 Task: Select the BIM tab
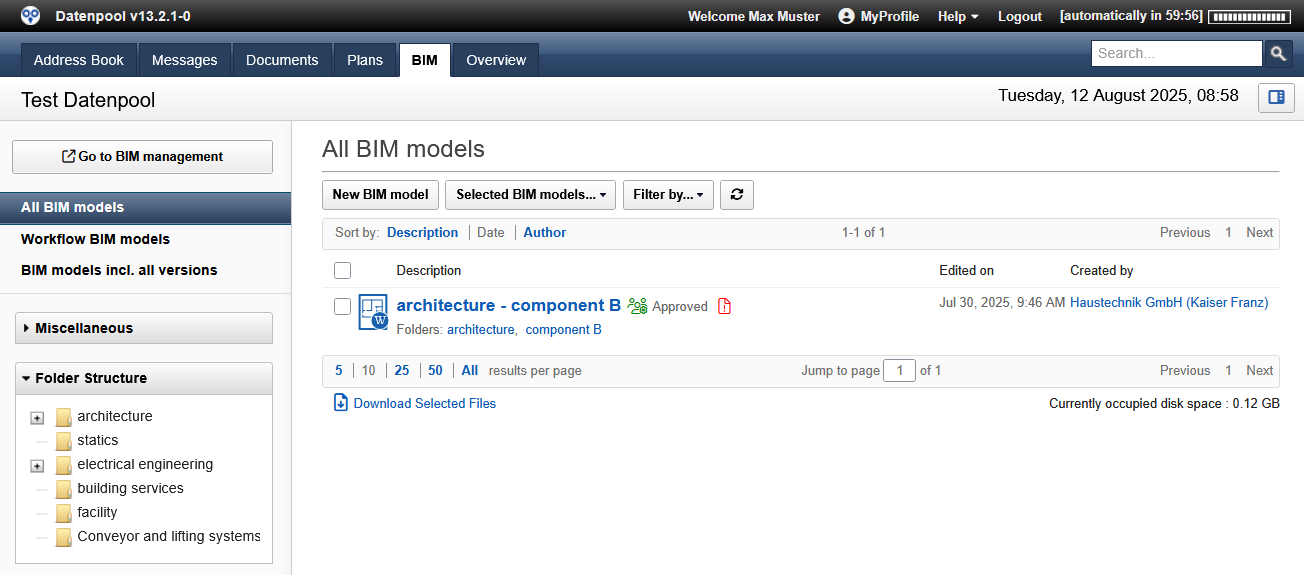click(x=424, y=60)
